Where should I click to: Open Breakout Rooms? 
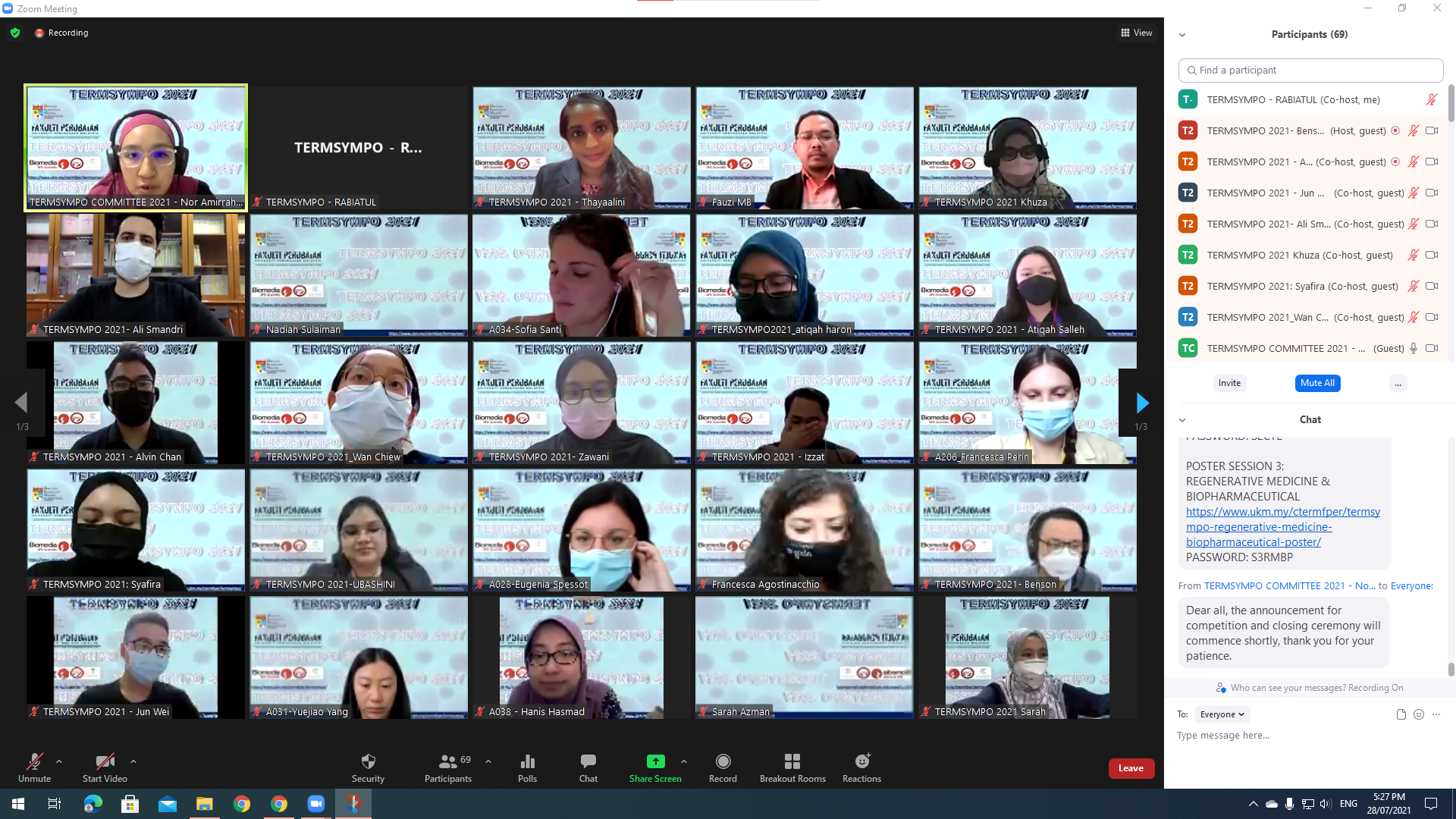792,767
